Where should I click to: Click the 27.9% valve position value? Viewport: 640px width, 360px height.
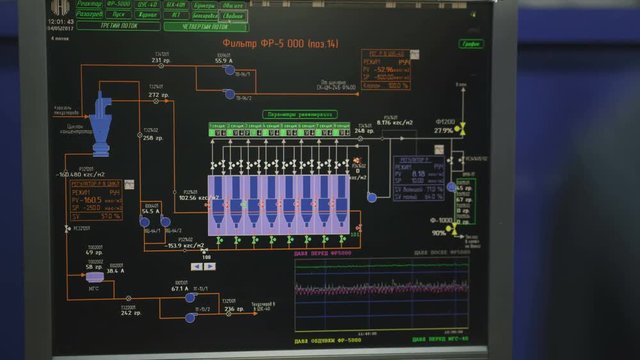tap(443, 131)
